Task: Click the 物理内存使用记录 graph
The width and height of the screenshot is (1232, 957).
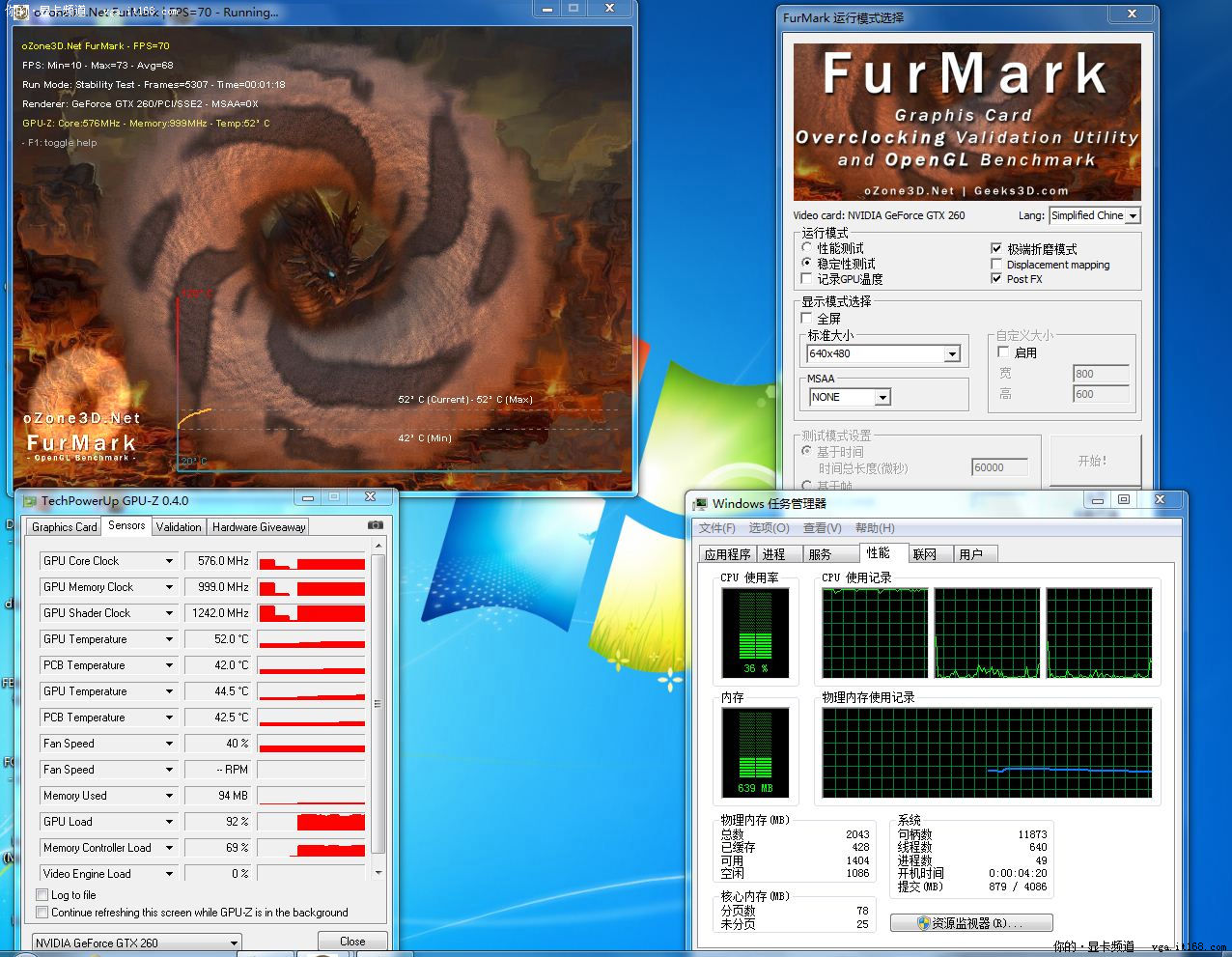Action: [987, 753]
